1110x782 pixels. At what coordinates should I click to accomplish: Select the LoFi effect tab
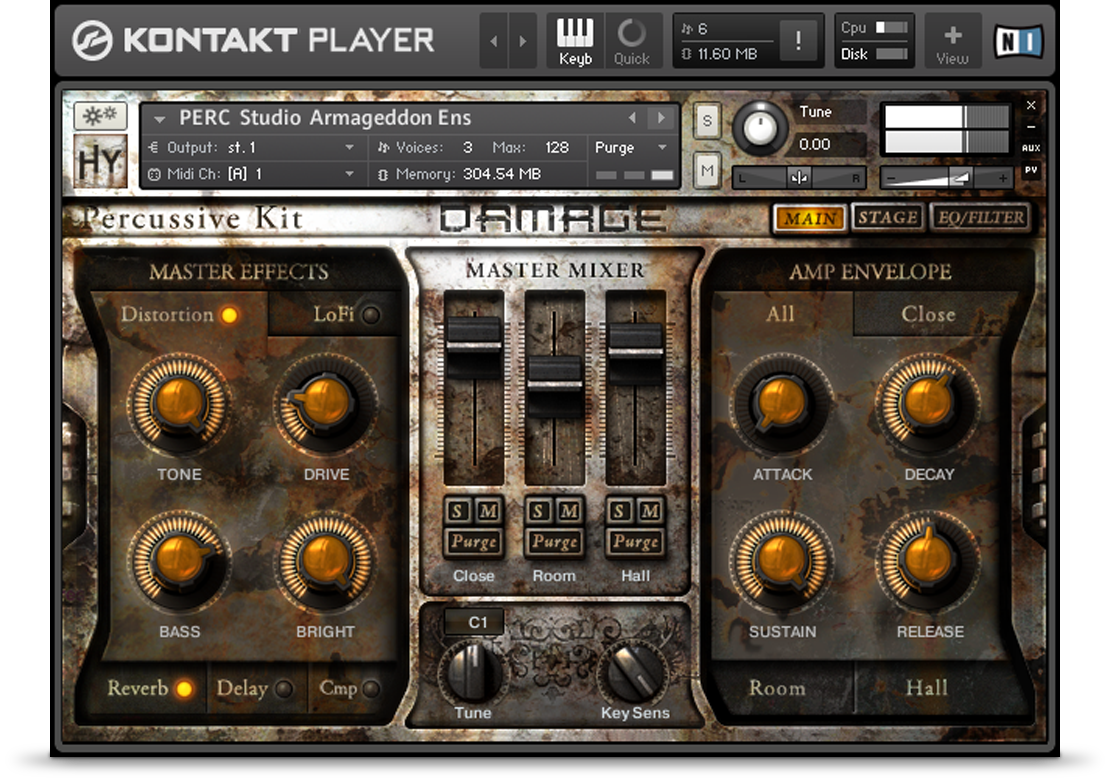(x=333, y=314)
